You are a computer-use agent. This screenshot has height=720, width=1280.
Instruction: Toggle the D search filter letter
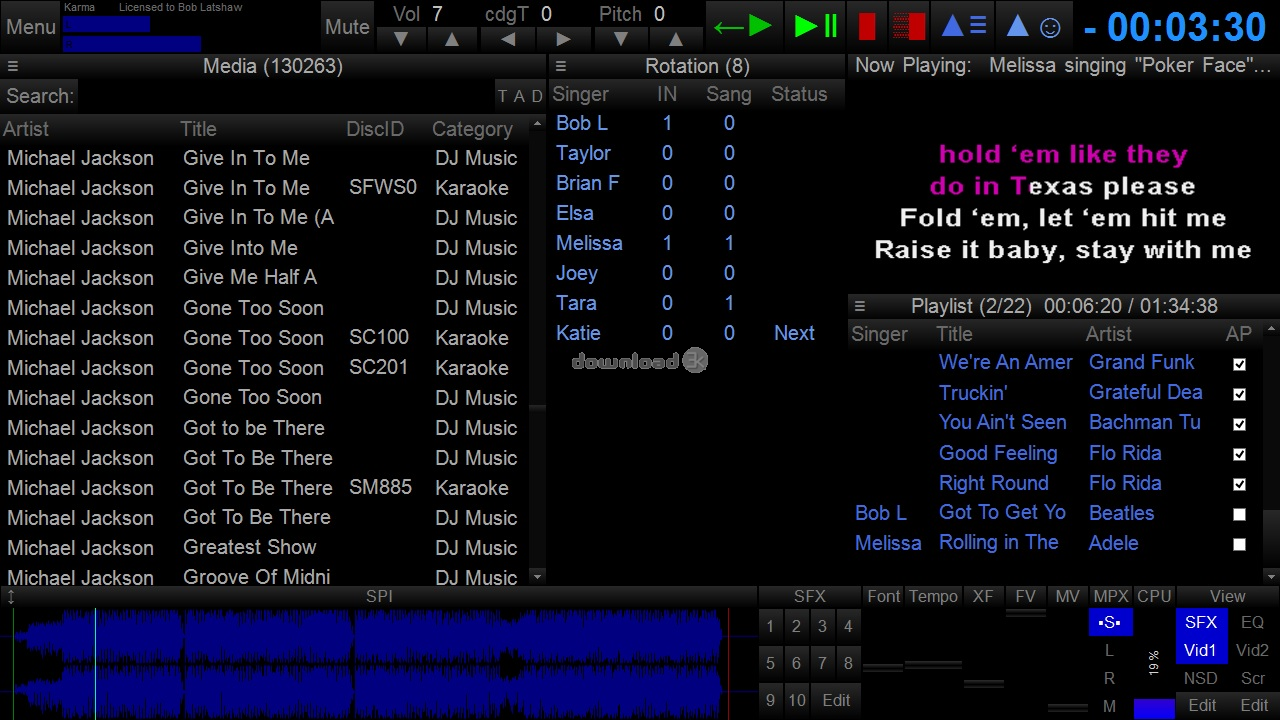click(537, 96)
